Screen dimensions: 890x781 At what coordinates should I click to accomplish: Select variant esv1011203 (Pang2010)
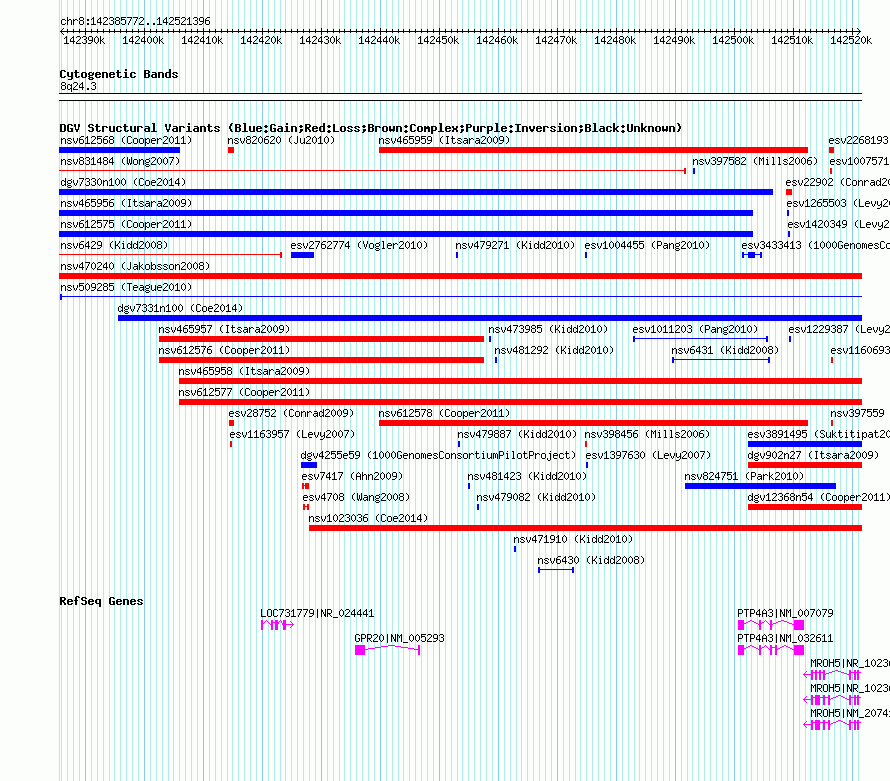695,329
